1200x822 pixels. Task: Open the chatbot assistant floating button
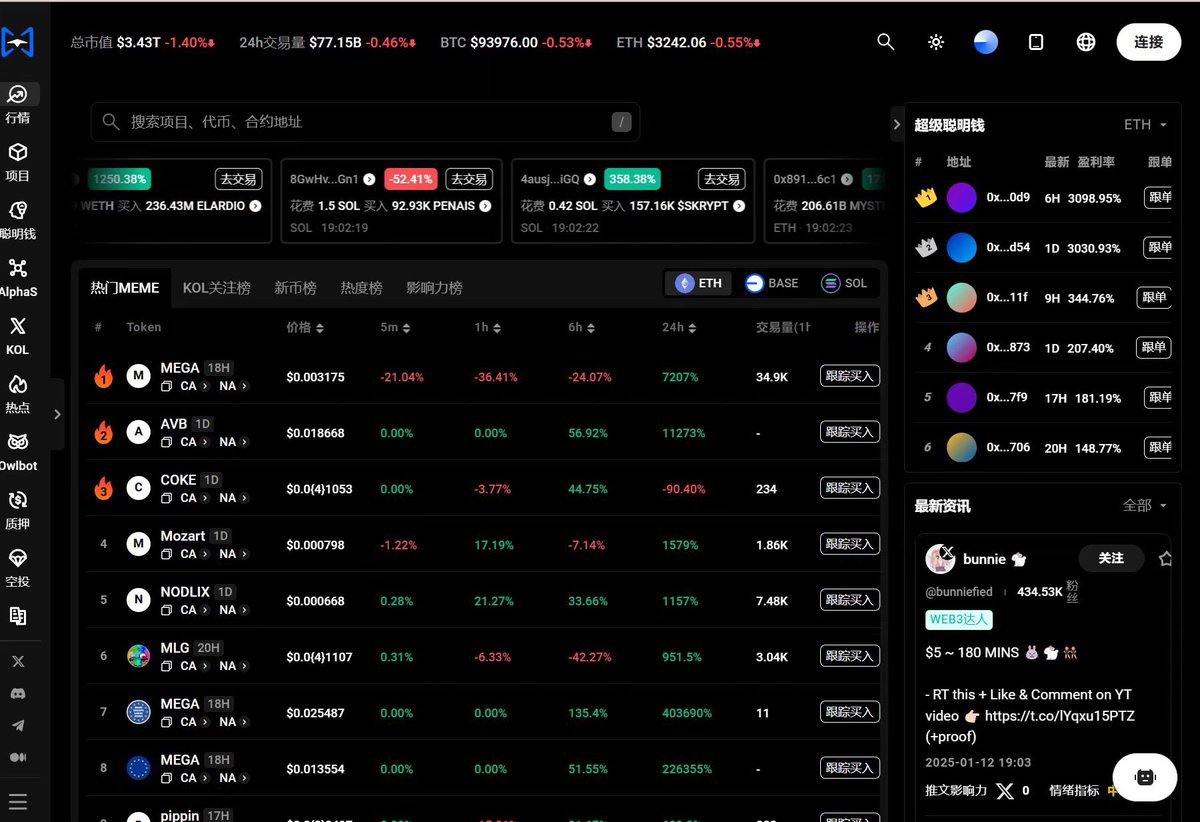click(x=1145, y=777)
